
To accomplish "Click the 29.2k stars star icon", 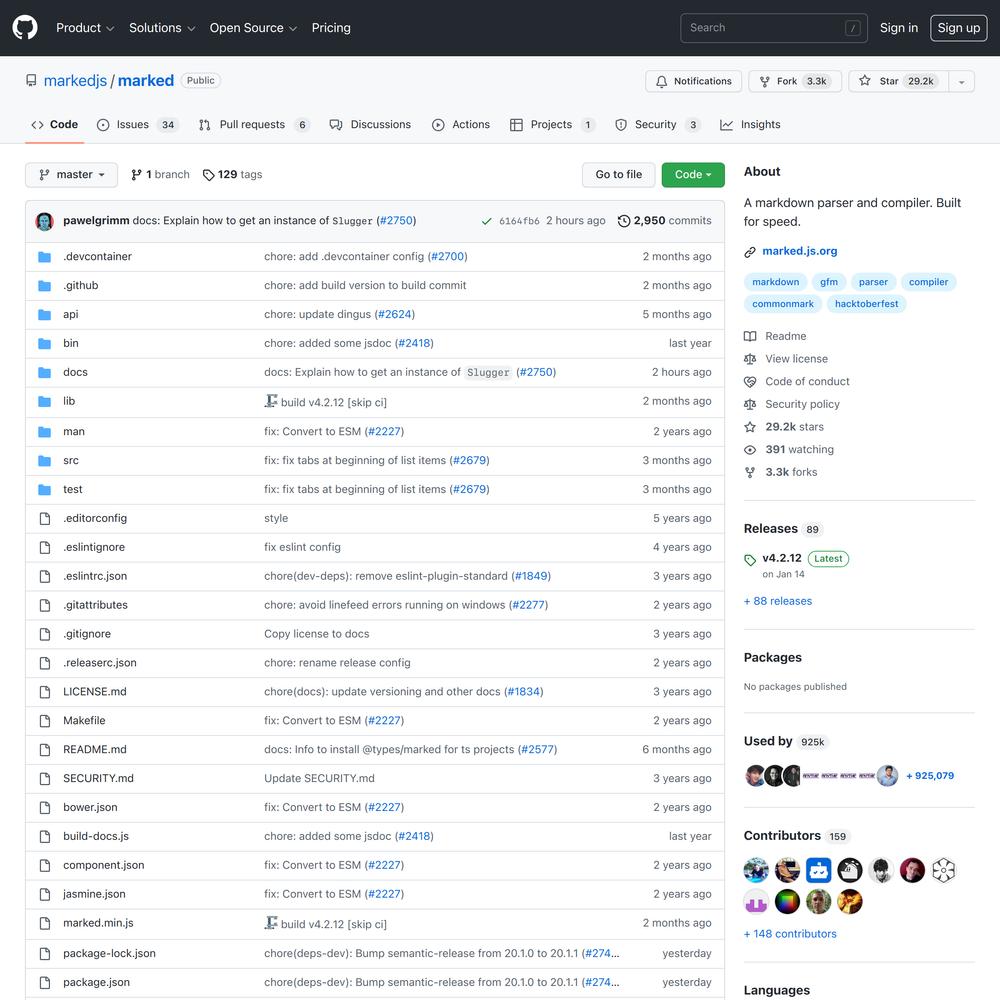I will [750, 427].
